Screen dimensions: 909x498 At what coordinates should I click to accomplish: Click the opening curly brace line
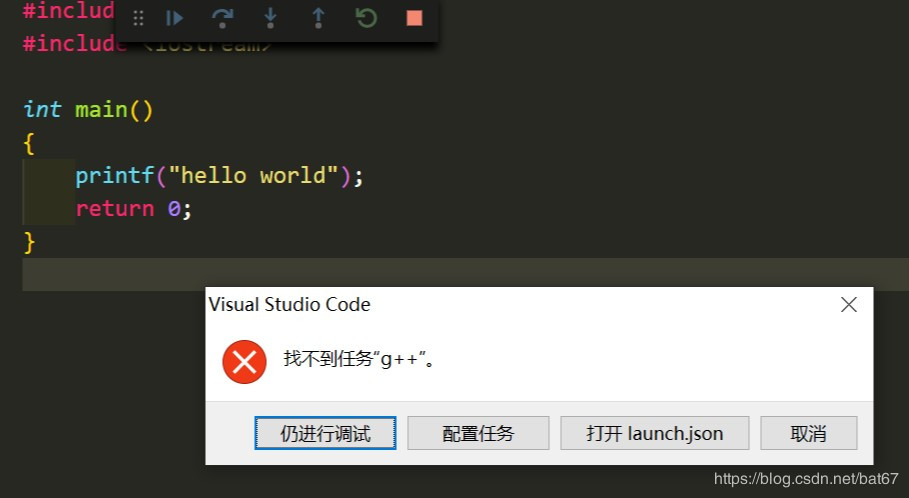coord(29,143)
